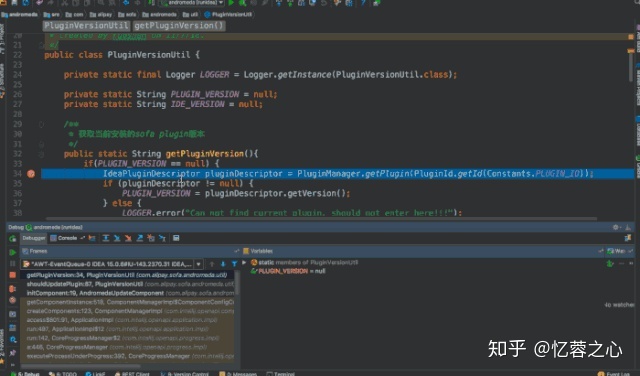Screen dimensions: 640x376
Task: Click the Step Into icon
Action: coord(117,238)
